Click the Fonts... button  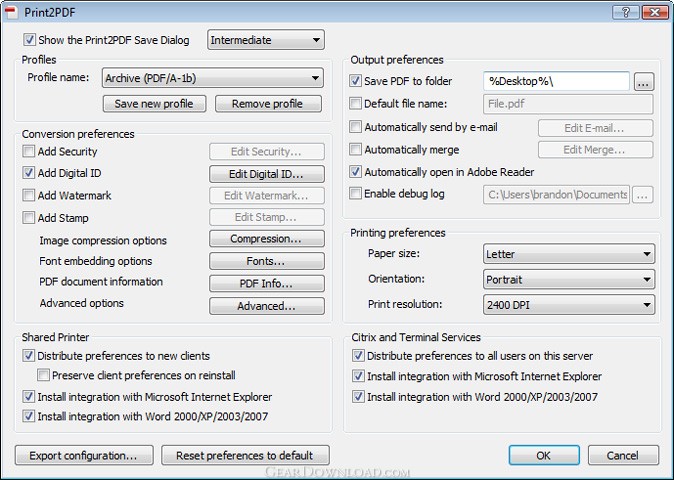click(x=267, y=261)
